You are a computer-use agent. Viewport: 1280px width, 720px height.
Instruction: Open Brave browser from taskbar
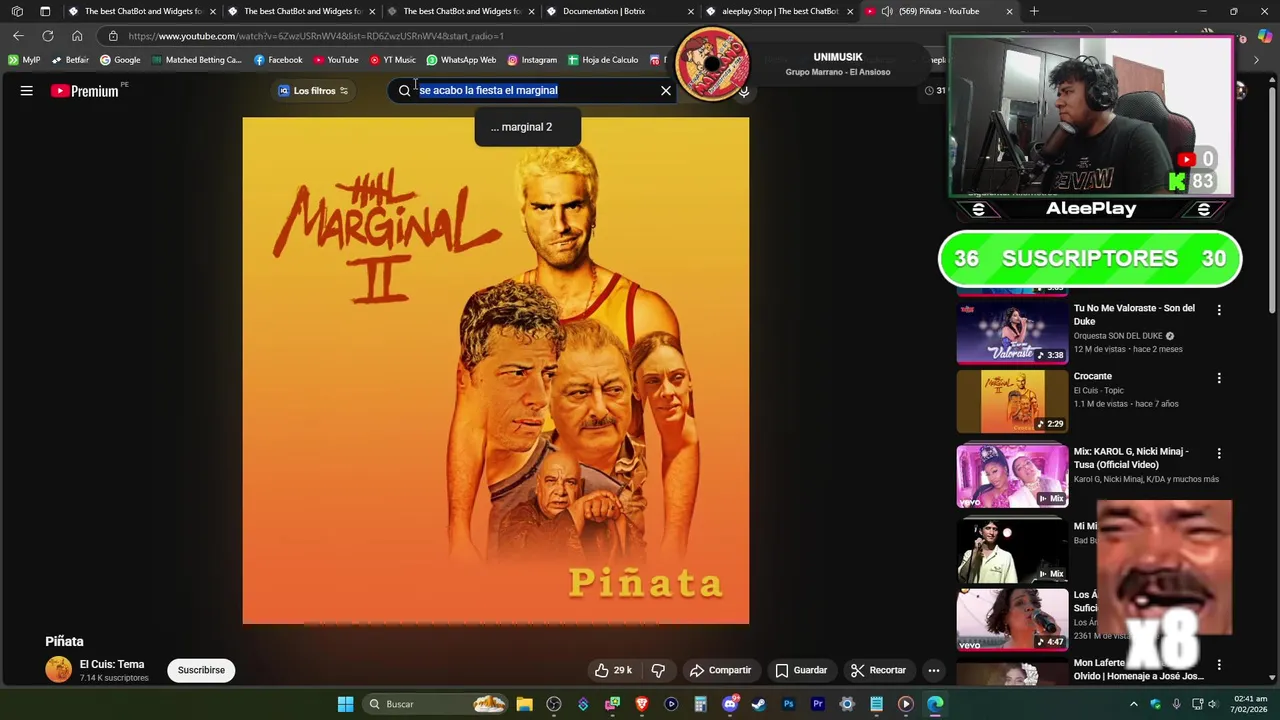(642, 704)
